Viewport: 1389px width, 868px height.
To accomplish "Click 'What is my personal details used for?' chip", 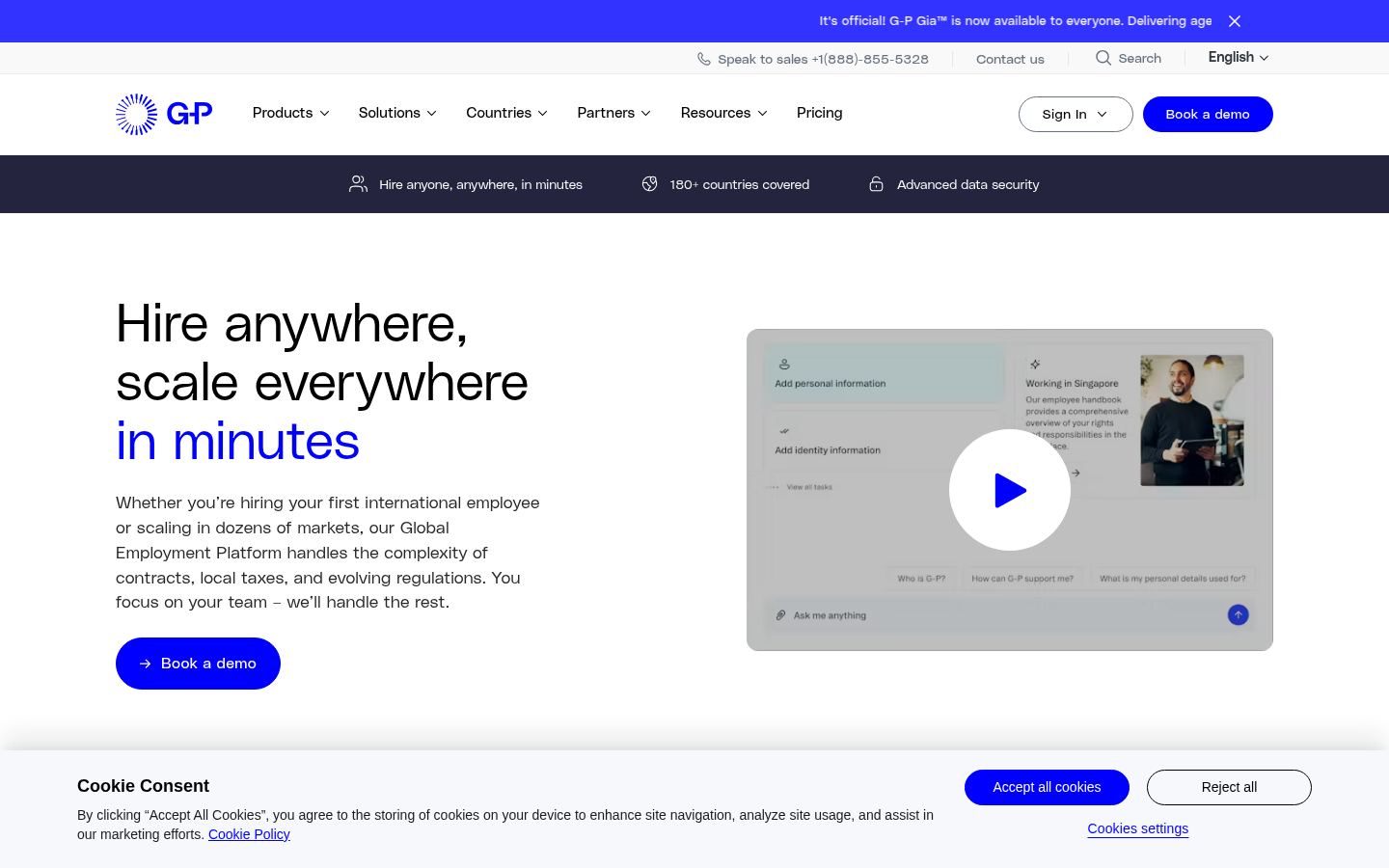I will (x=1173, y=579).
